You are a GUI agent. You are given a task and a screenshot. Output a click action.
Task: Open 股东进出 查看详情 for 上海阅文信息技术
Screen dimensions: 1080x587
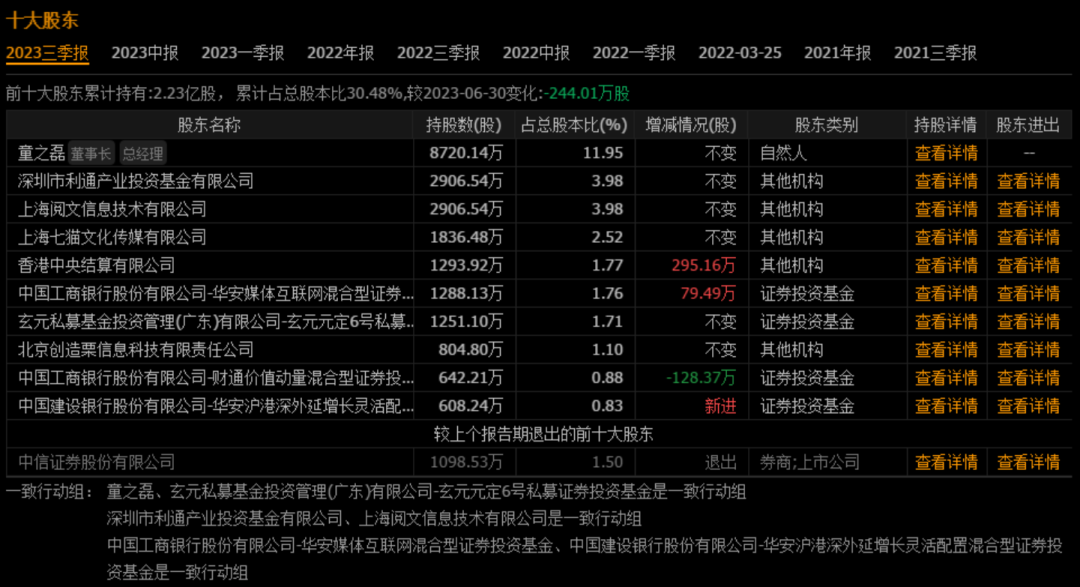[1028, 209]
